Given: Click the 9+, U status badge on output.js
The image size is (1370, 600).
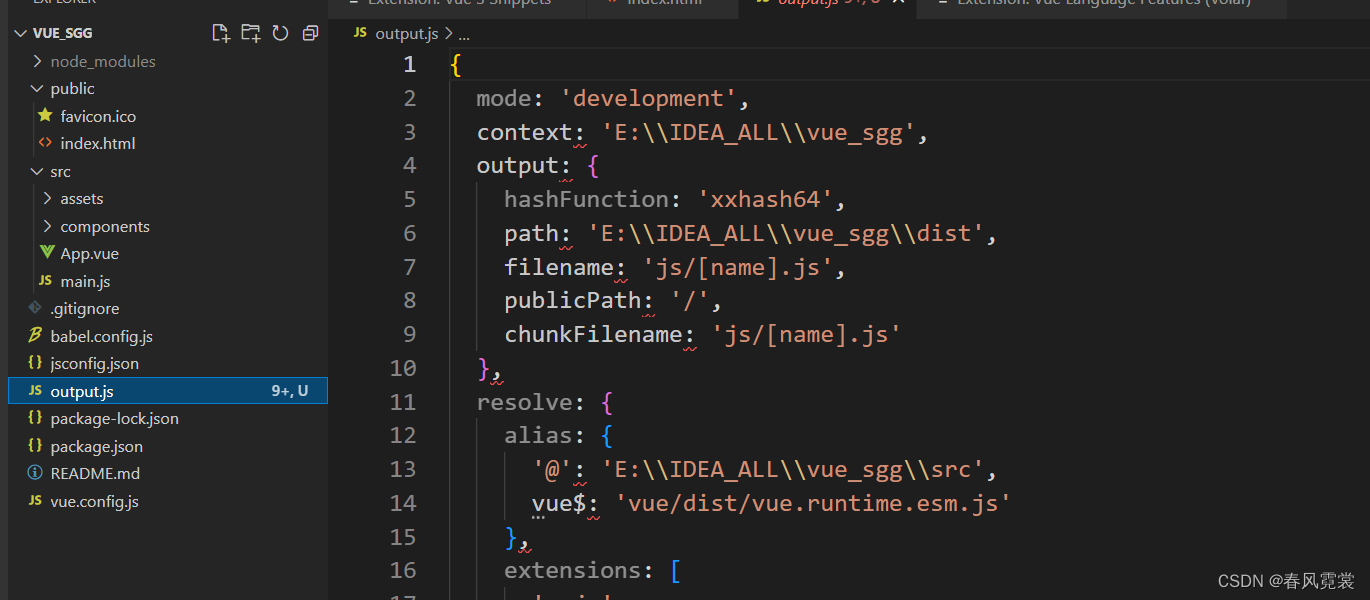Looking at the screenshot, I should [290, 391].
